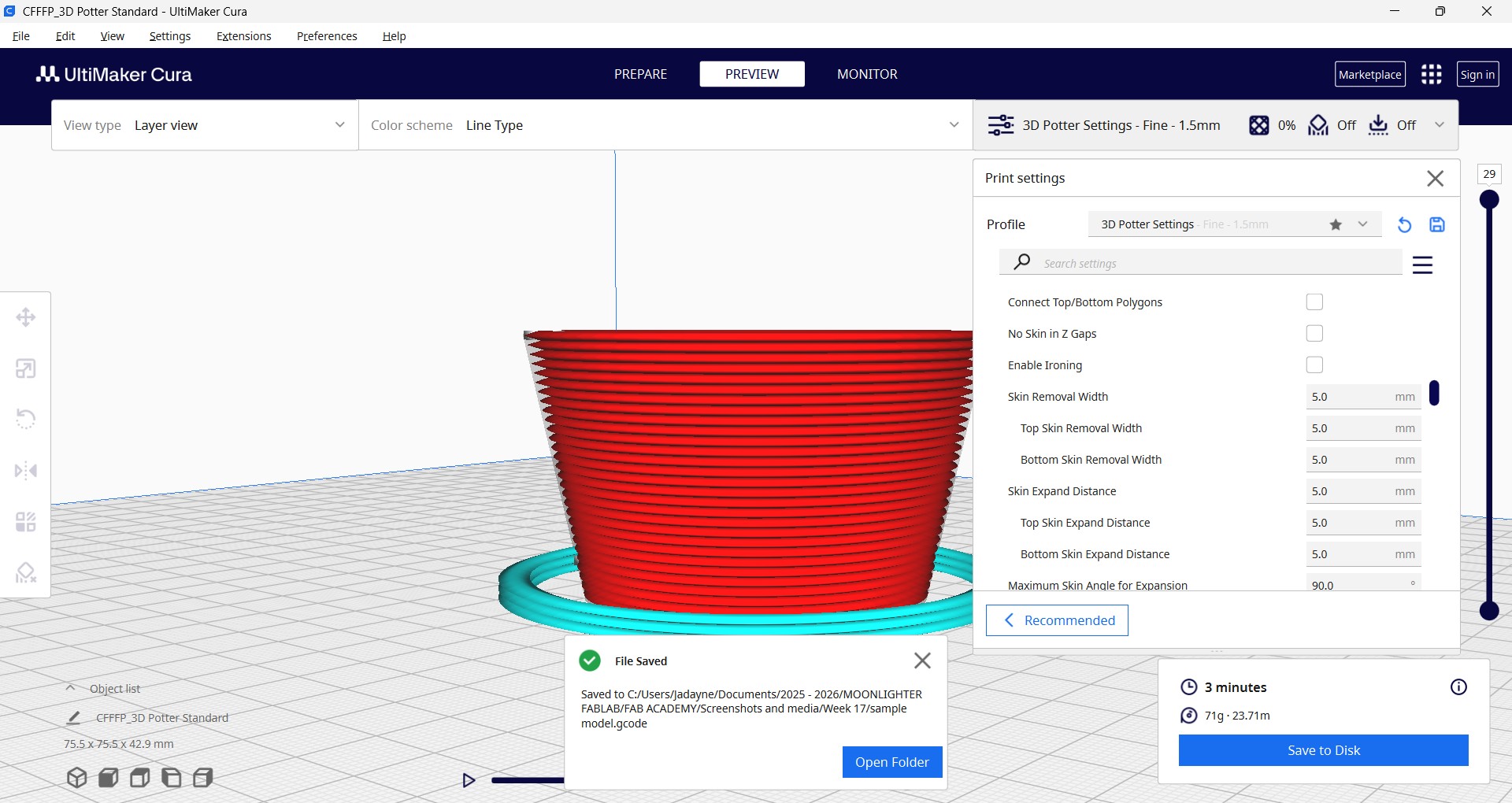Switch to left side view cube icon
This screenshot has height=803, width=1512.
tap(171, 778)
